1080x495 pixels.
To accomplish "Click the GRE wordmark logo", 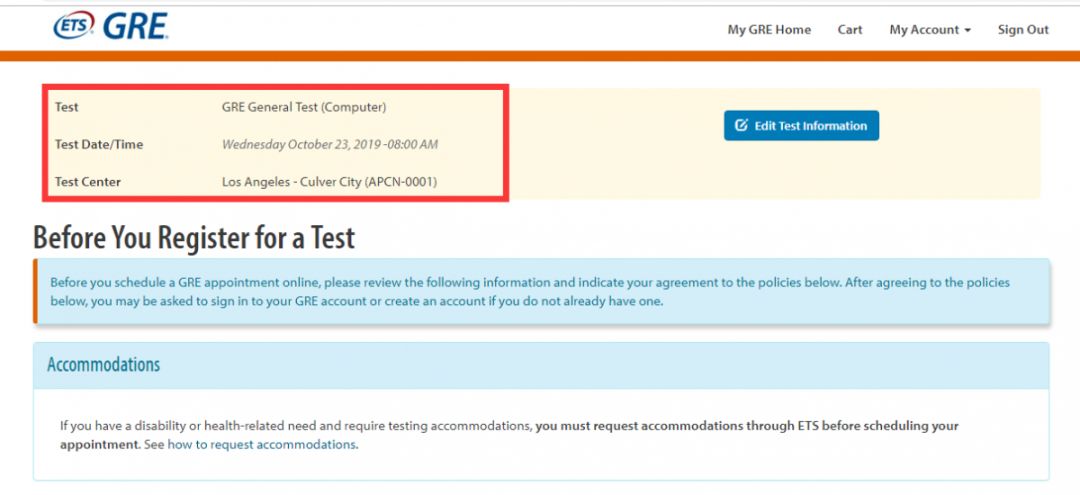I will tap(136, 26).
